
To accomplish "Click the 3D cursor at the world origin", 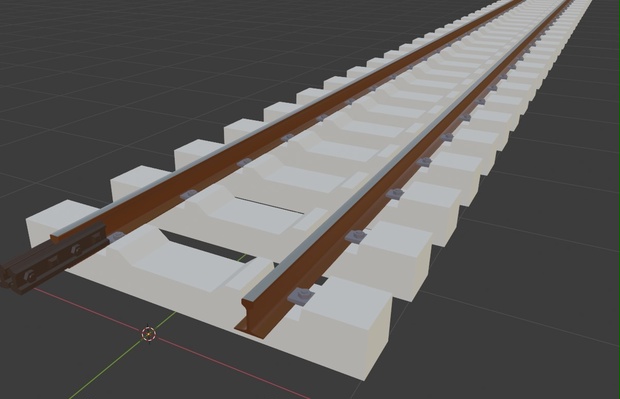I will point(149,334).
